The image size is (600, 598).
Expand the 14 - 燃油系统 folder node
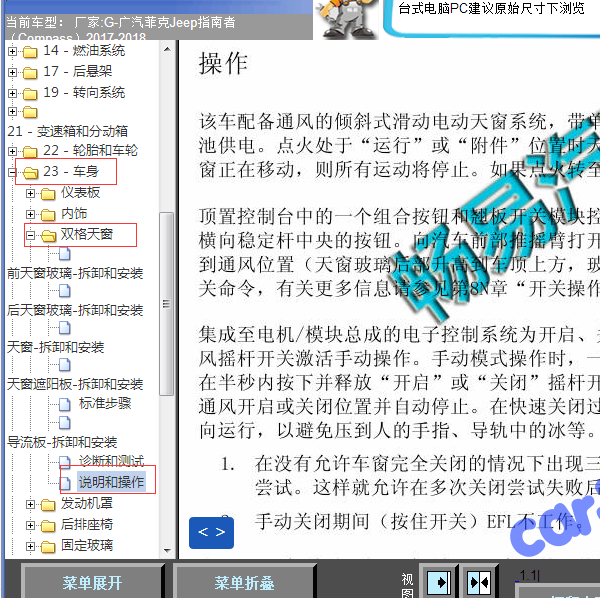[12, 51]
